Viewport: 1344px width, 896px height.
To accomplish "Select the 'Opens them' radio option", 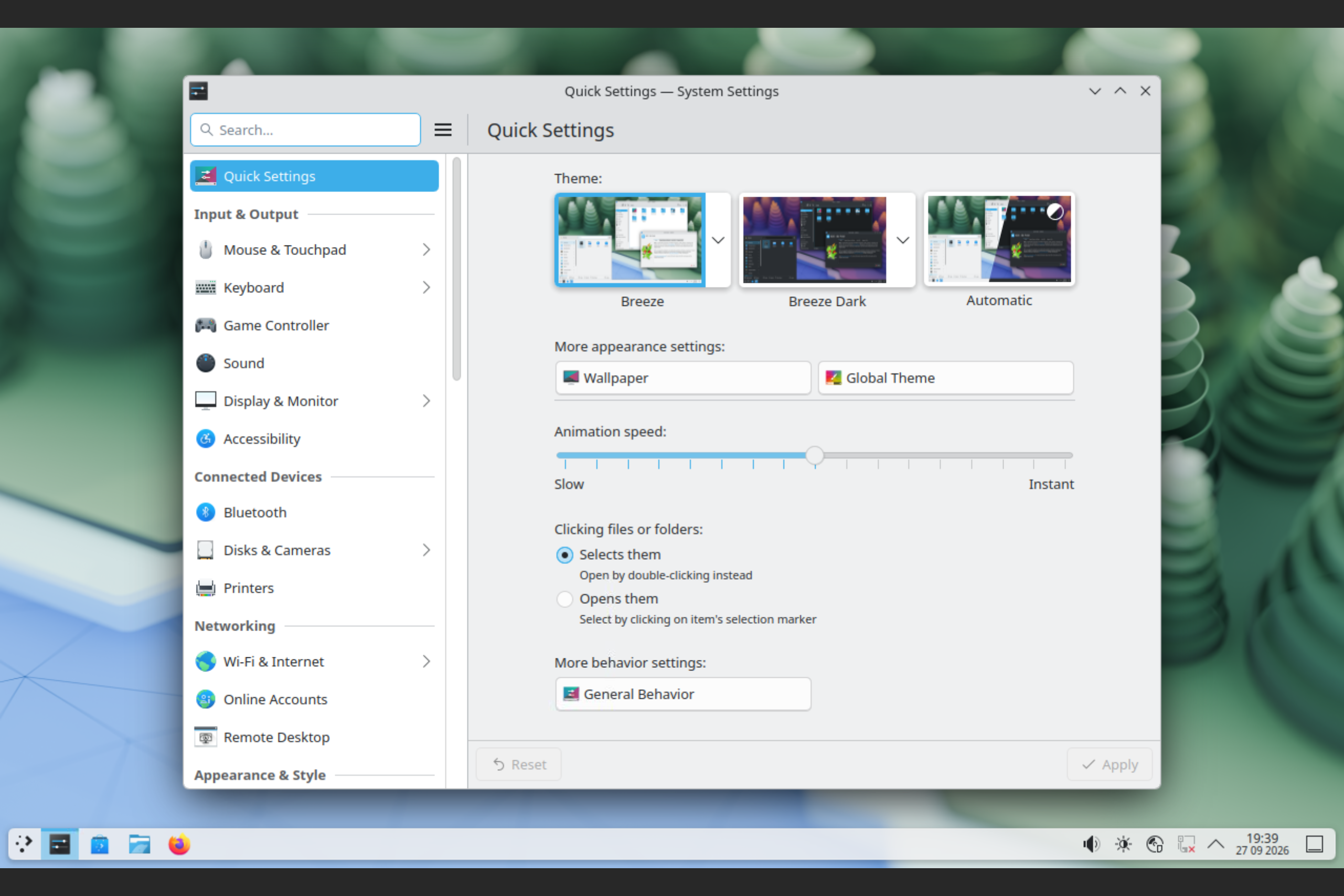I will pyautogui.click(x=564, y=598).
